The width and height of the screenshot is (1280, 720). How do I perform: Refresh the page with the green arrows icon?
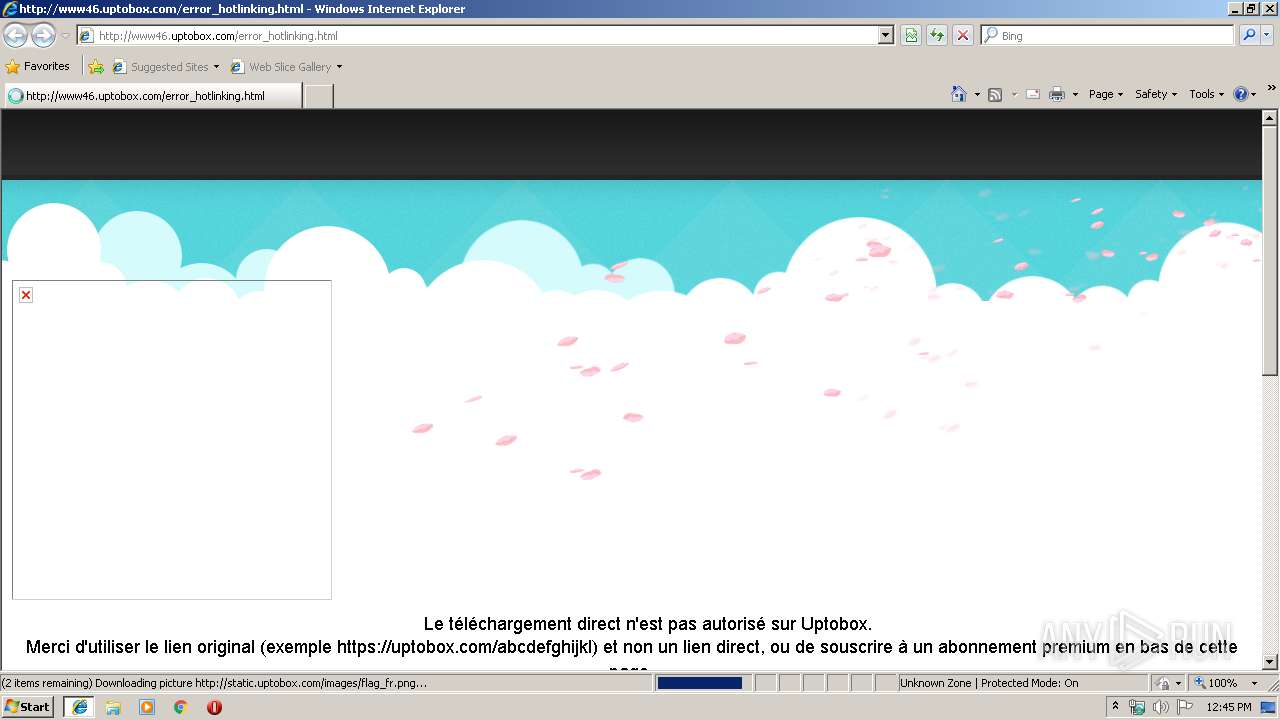click(937, 36)
